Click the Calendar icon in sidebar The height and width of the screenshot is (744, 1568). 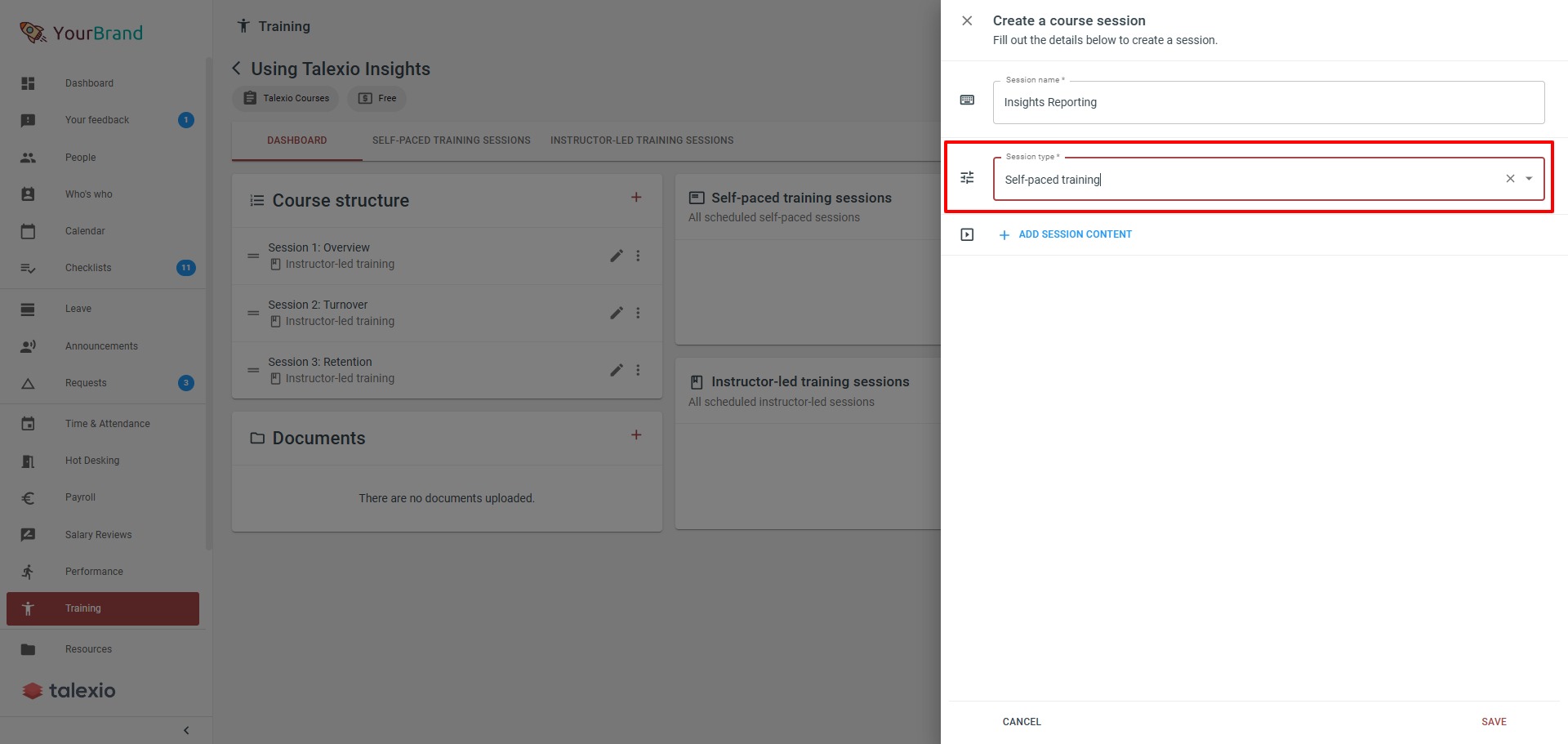(x=28, y=231)
